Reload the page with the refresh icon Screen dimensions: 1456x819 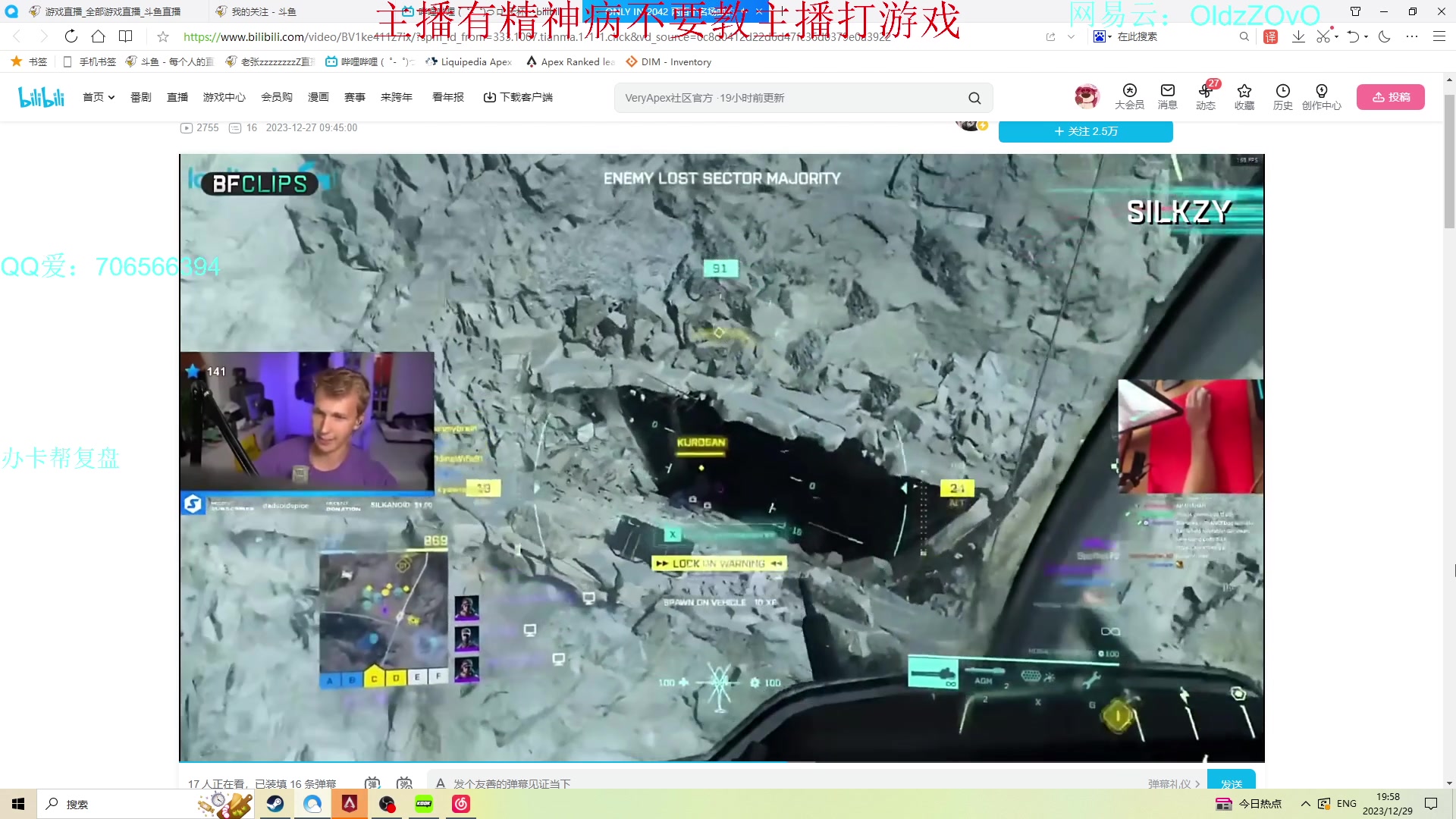[71, 36]
